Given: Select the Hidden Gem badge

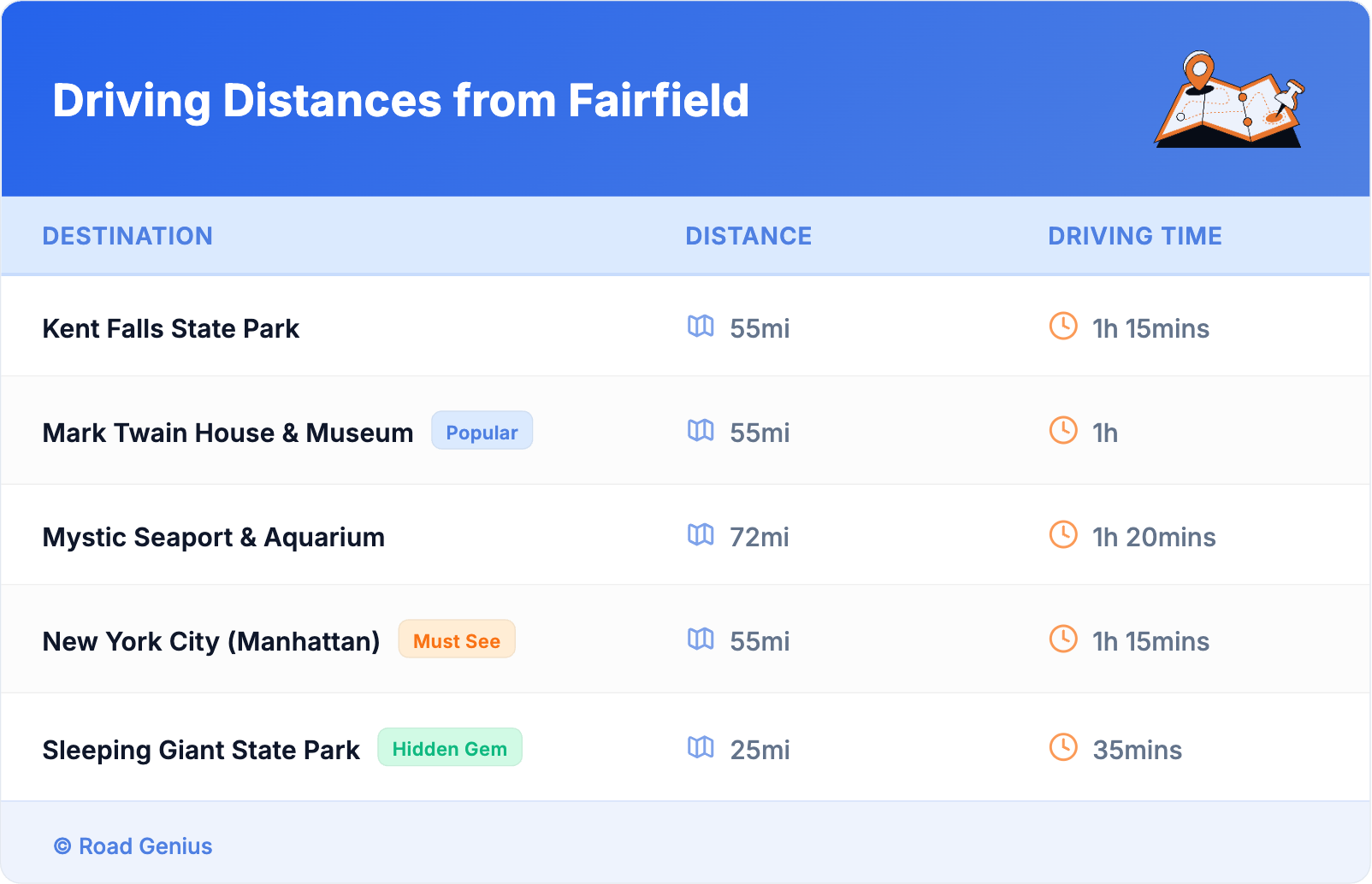Looking at the screenshot, I should tap(450, 748).
